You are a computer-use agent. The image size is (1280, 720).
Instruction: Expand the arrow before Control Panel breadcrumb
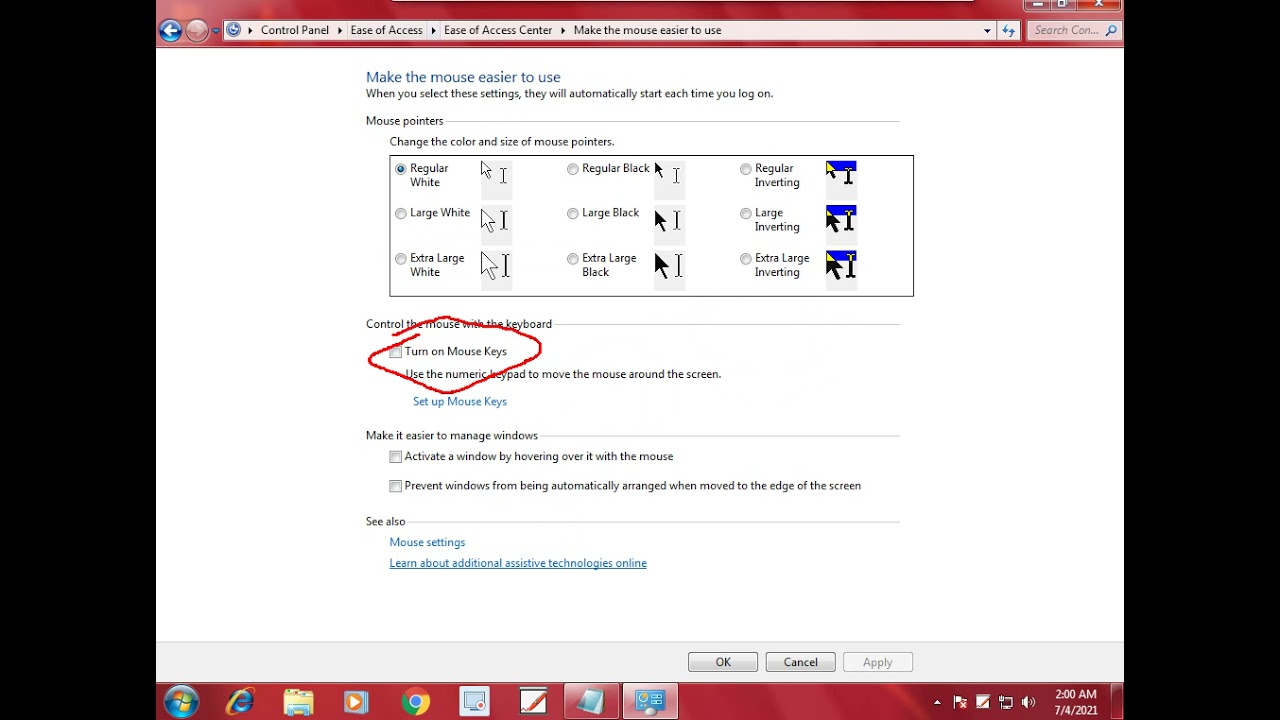pyautogui.click(x=251, y=31)
